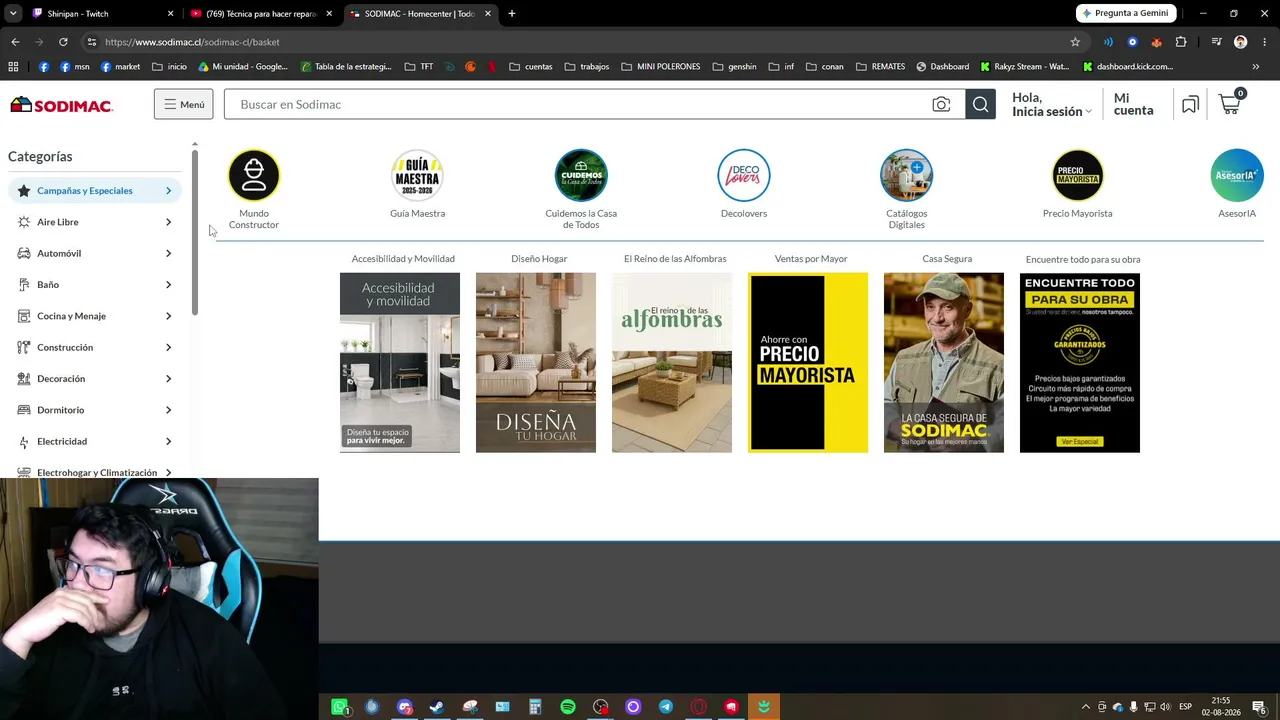Open the Mi cuenta link
The height and width of the screenshot is (720, 1280).
click(1133, 104)
